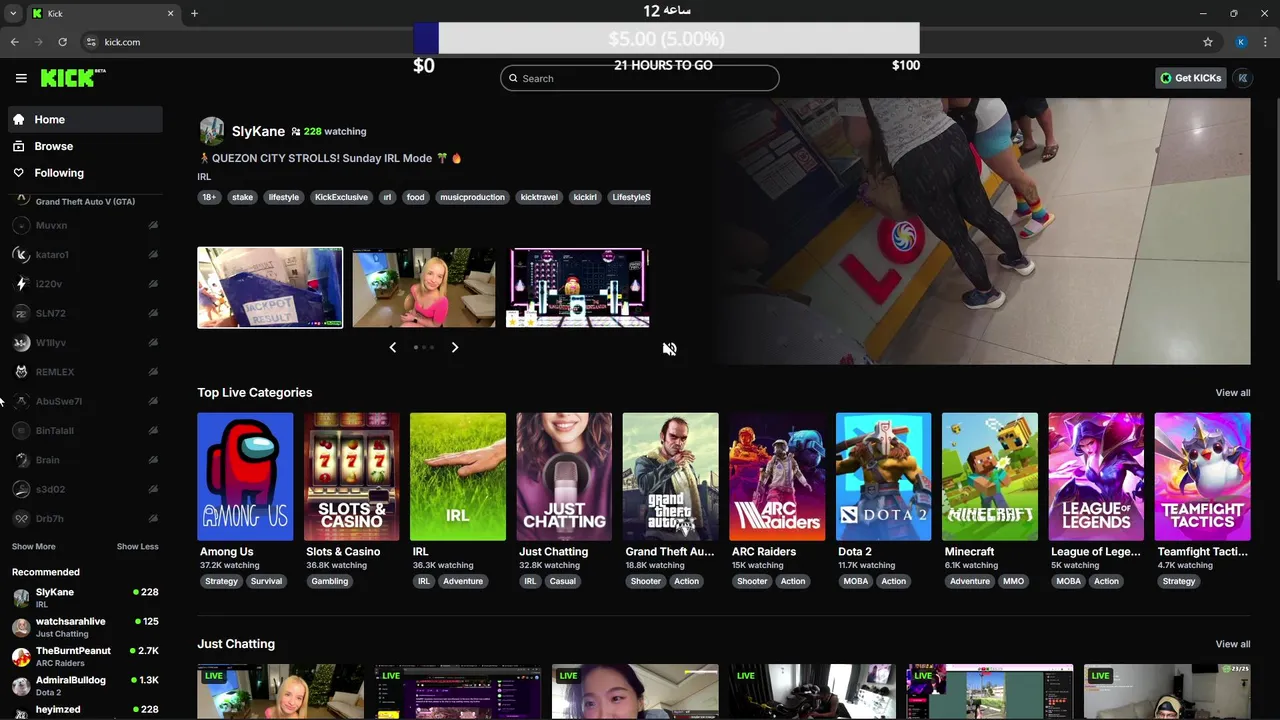Select the jackpot result carousel thumbnail

pos(270,288)
